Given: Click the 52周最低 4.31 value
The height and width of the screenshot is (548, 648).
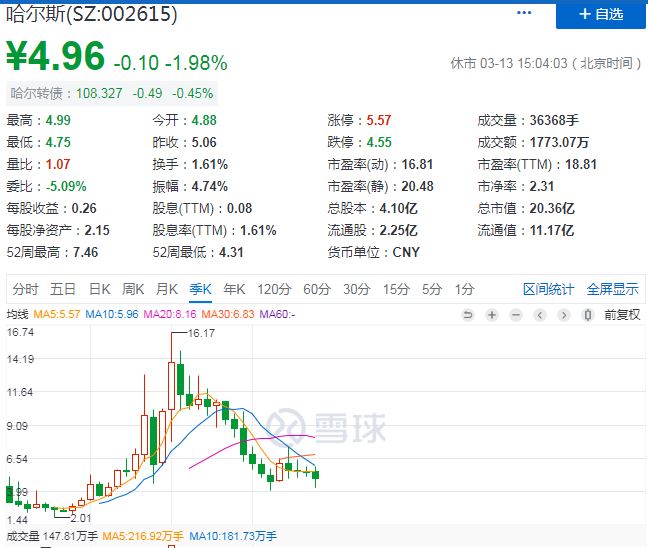Looking at the screenshot, I should 231,252.
